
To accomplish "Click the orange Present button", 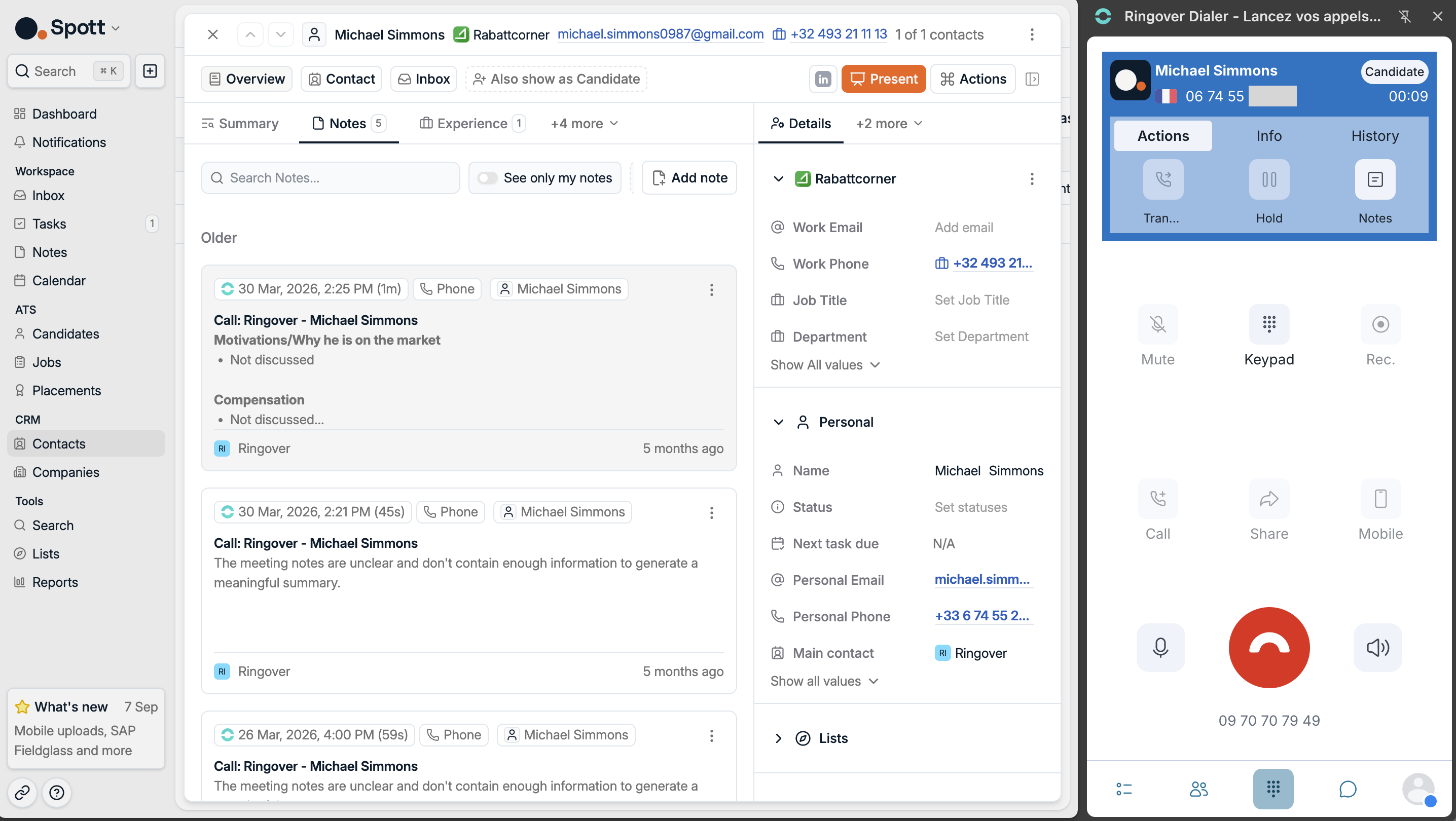I will [x=884, y=79].
